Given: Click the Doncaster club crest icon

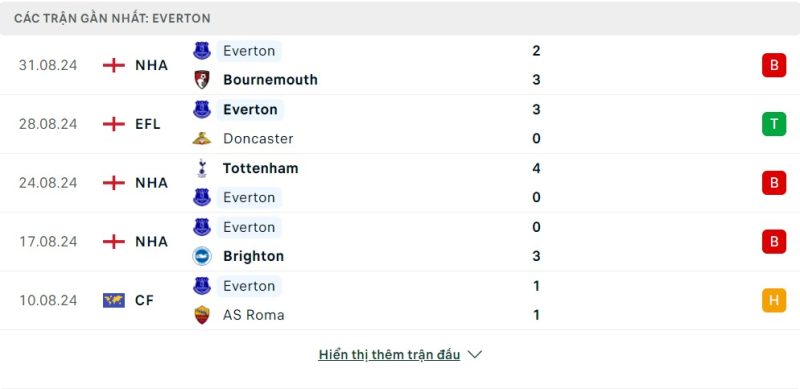Looking at the screenshot, I should coord(202,138).
